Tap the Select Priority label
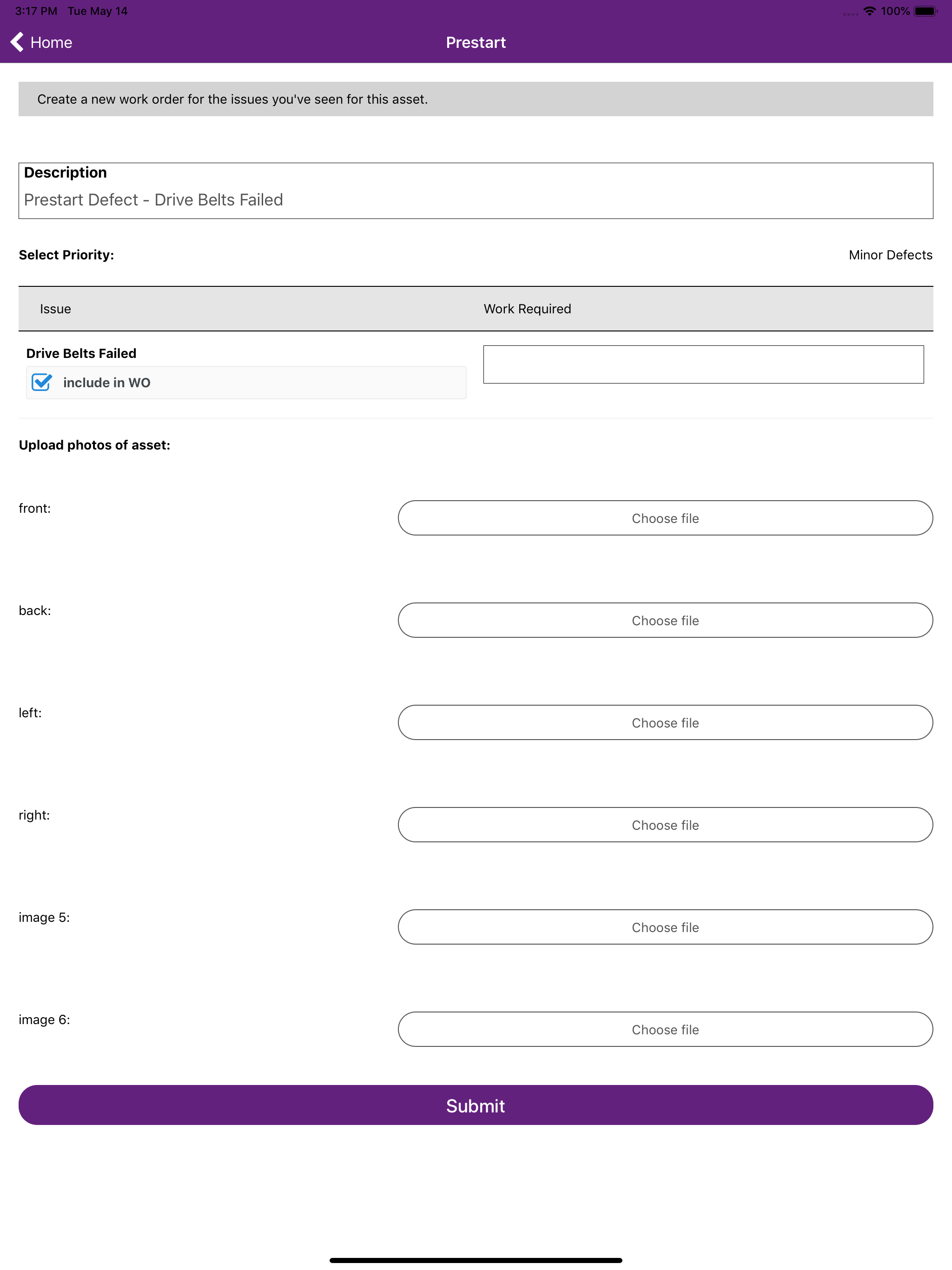 tap(66, 255)
